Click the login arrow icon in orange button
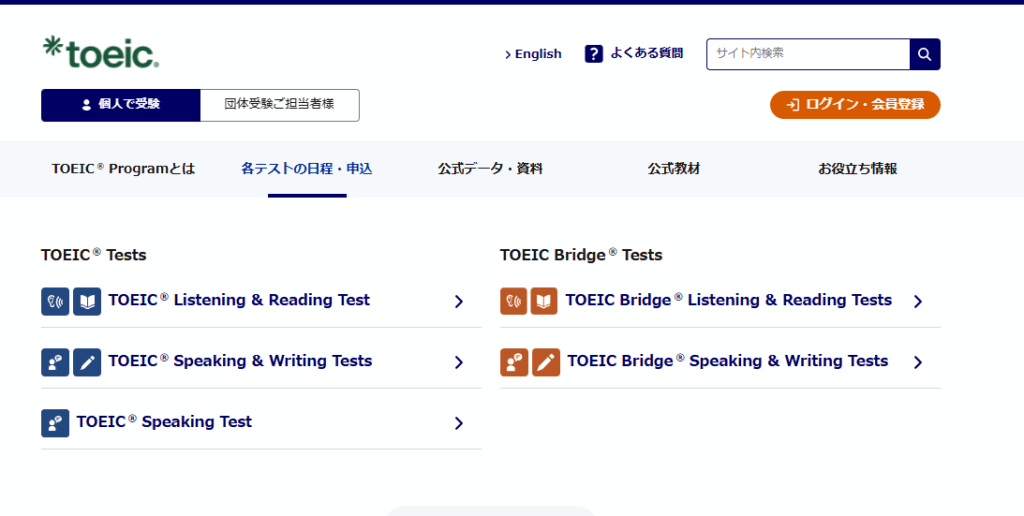Image resolution: width=1024 pixels, height=516 pixels. point(792,105)
